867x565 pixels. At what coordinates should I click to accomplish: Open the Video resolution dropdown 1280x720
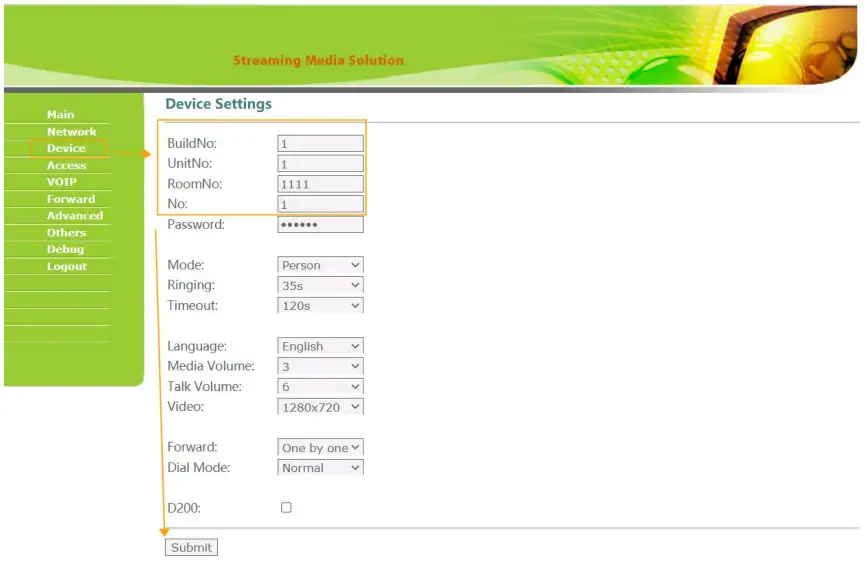[x=320, y=407]
